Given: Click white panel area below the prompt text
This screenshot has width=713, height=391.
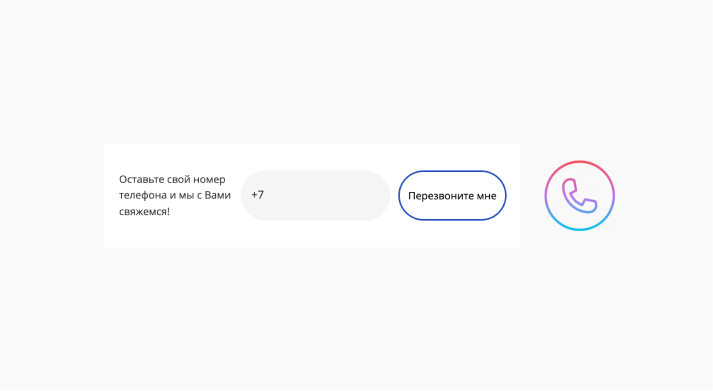Looking at the screenshot, I should point(173,234).
